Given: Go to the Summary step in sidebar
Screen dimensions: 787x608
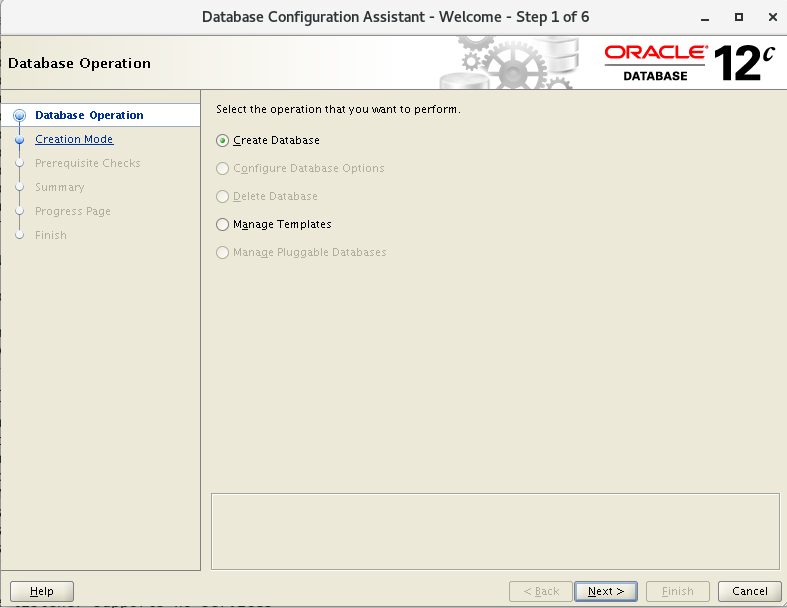Looking at the screenshot, I should tap(59, 187).
